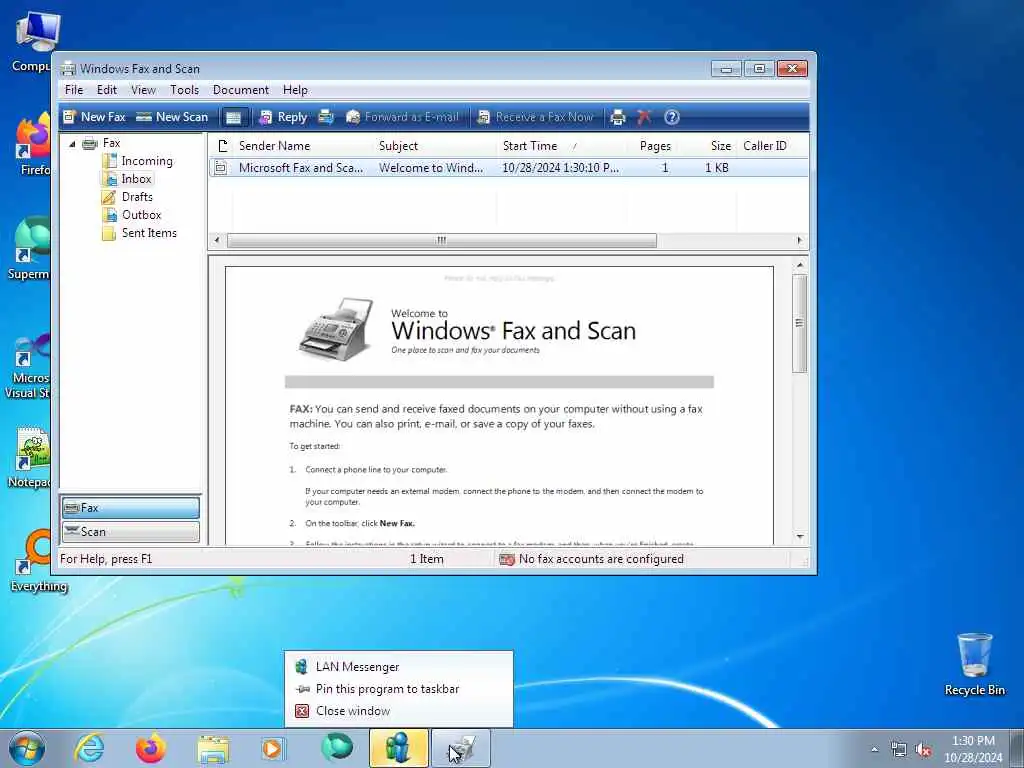Click Receive a Fax Now button
This screenshot has height=768, width=1024.
click(x=536, y=117)
